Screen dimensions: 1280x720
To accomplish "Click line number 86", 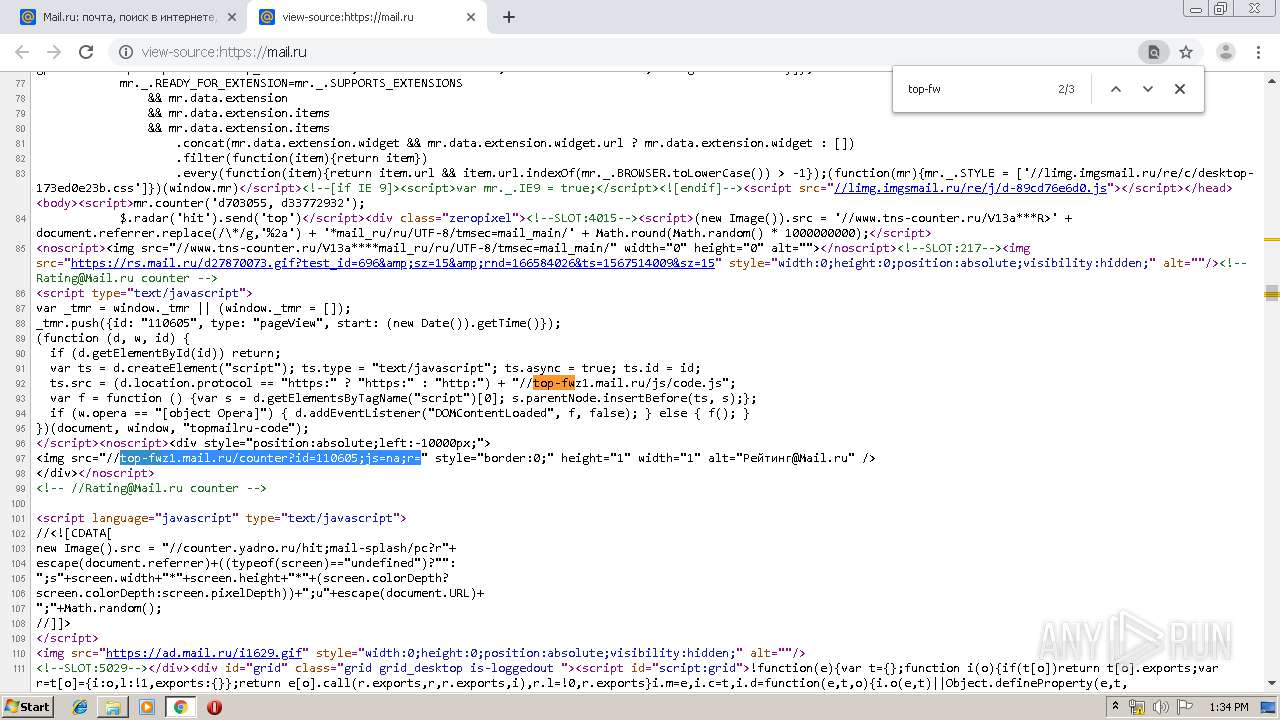I will (x=19, y=293).
